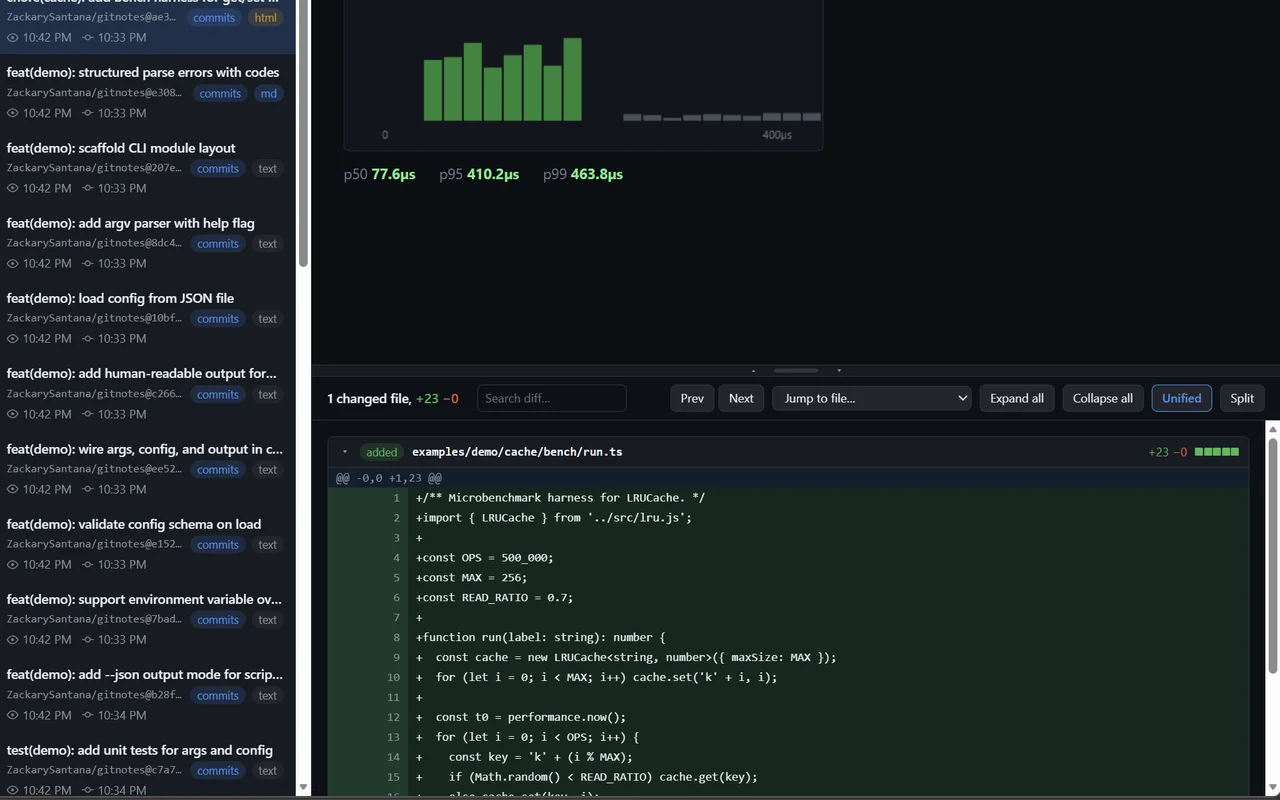This screenshot has height=800, width=1280.
Task: Click commit icon on load config row
Action: [x=88, y=339]
